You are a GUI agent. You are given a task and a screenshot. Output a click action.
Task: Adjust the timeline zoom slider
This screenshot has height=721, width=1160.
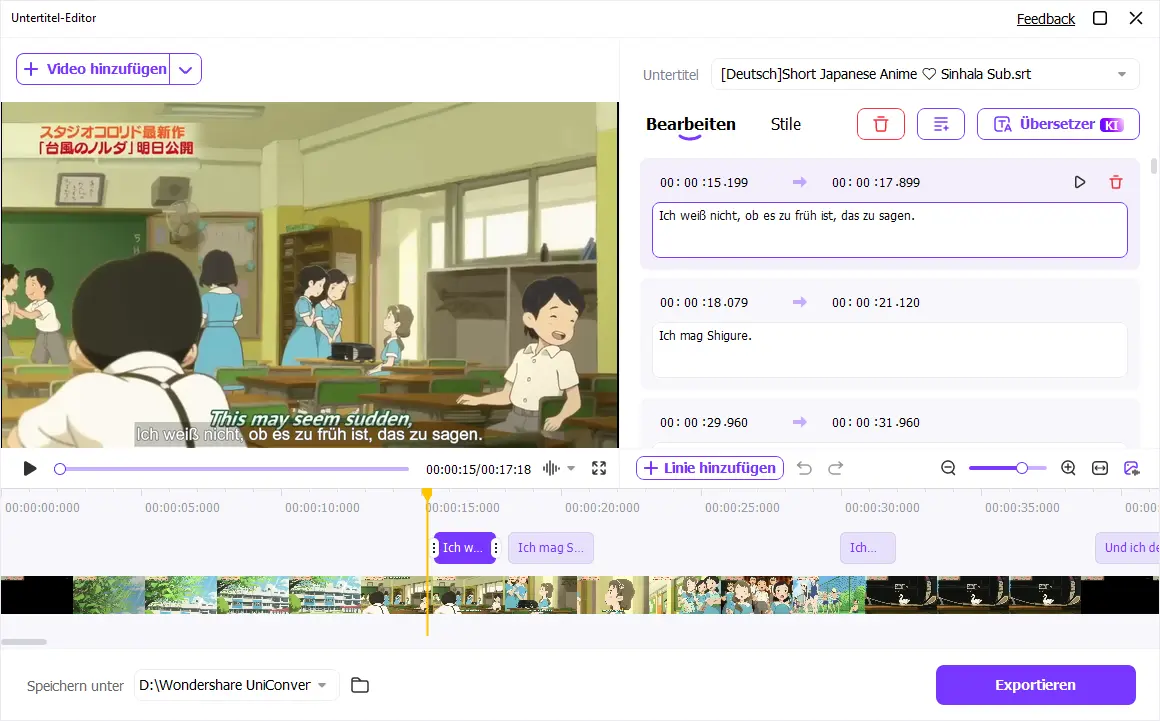(x=1008, y=468)
